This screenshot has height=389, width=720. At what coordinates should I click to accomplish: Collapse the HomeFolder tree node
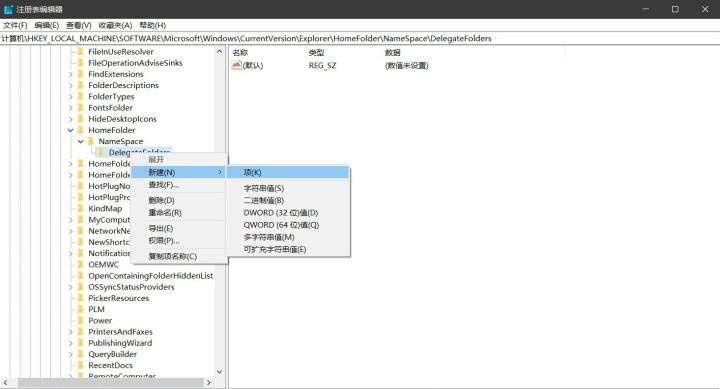[71, 130]
